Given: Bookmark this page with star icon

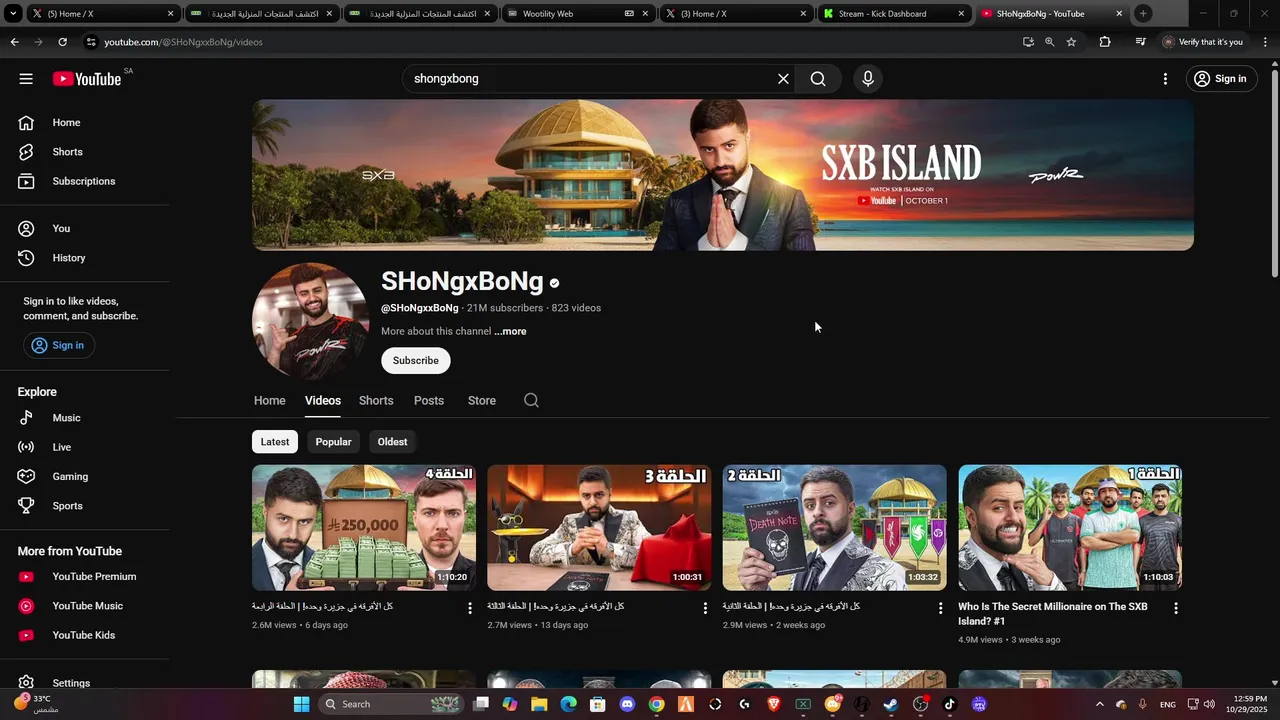Looking at the screenshot, I should (x=1071, y=42).
